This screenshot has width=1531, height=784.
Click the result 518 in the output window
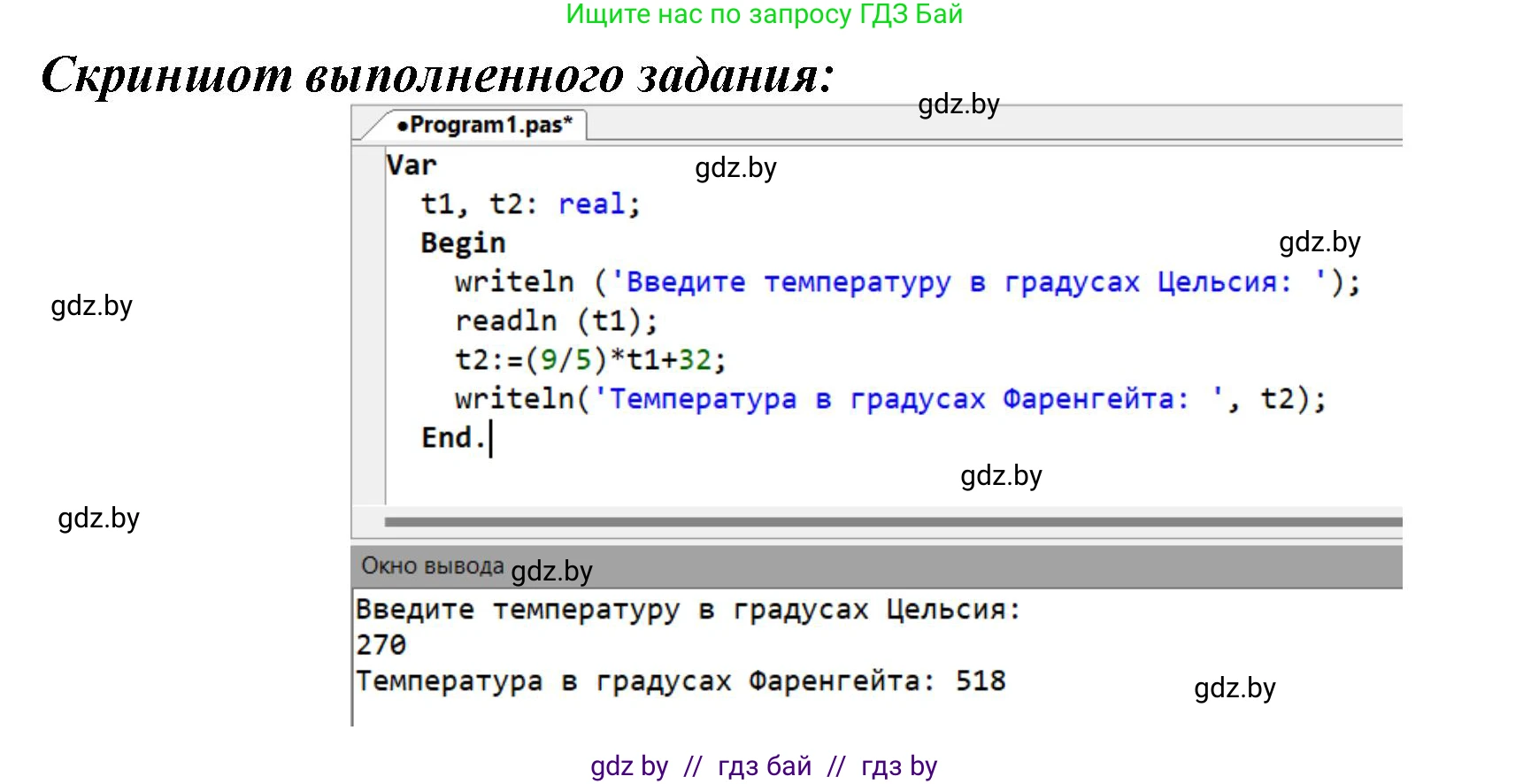(981, 681)
